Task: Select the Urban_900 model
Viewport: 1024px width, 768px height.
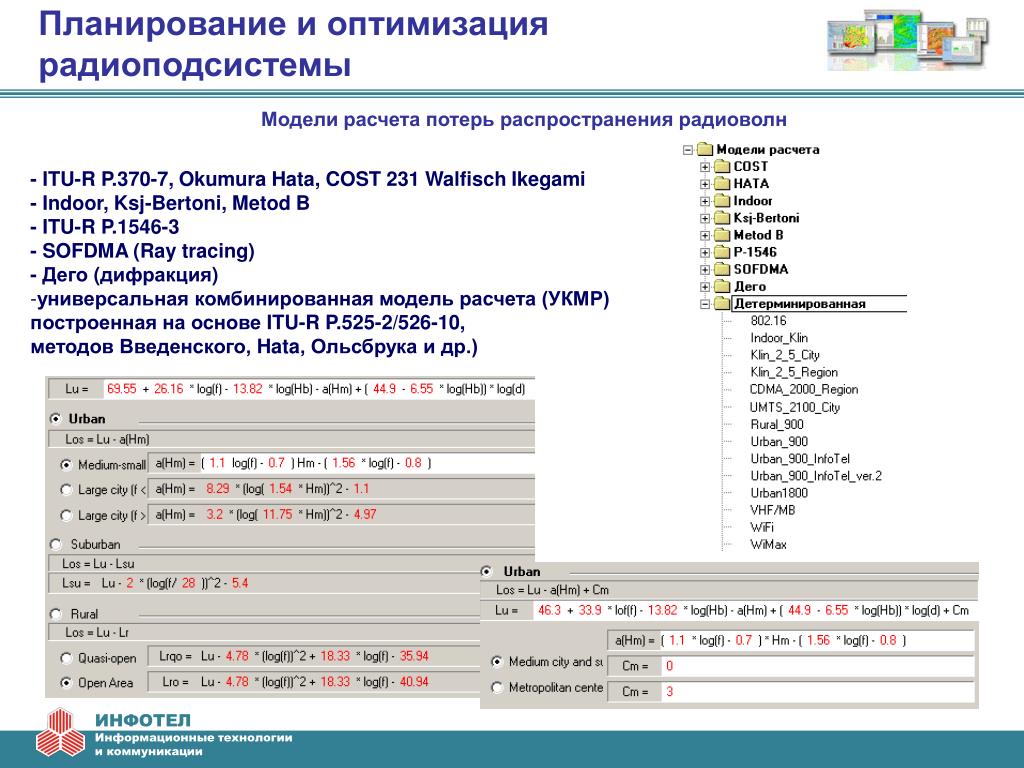Action: point(779,441)
